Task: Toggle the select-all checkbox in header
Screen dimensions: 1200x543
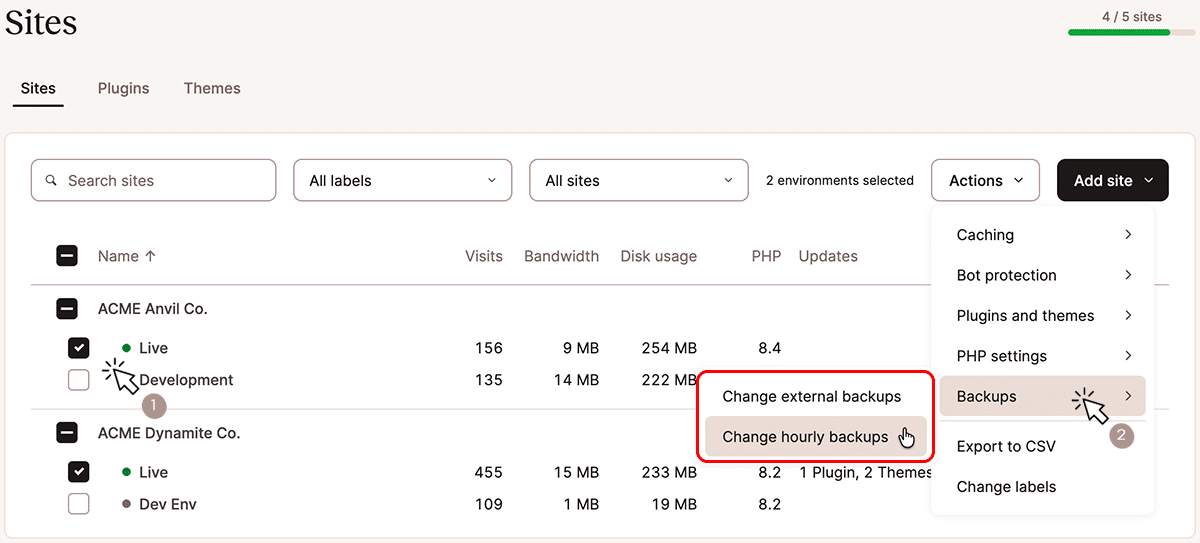Action: pyautogui.click(x=67, y=256)
